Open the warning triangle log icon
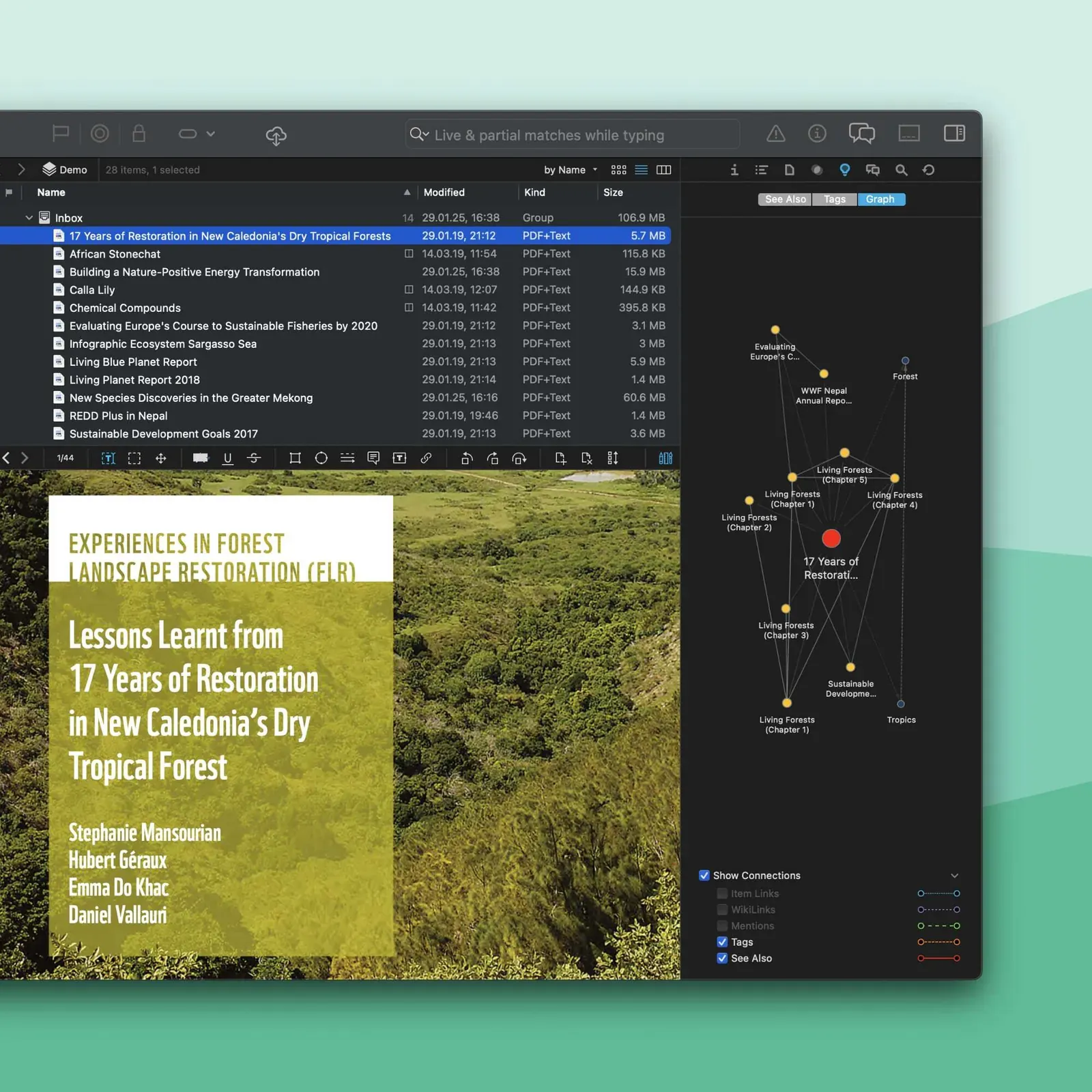 coord(775,134)
